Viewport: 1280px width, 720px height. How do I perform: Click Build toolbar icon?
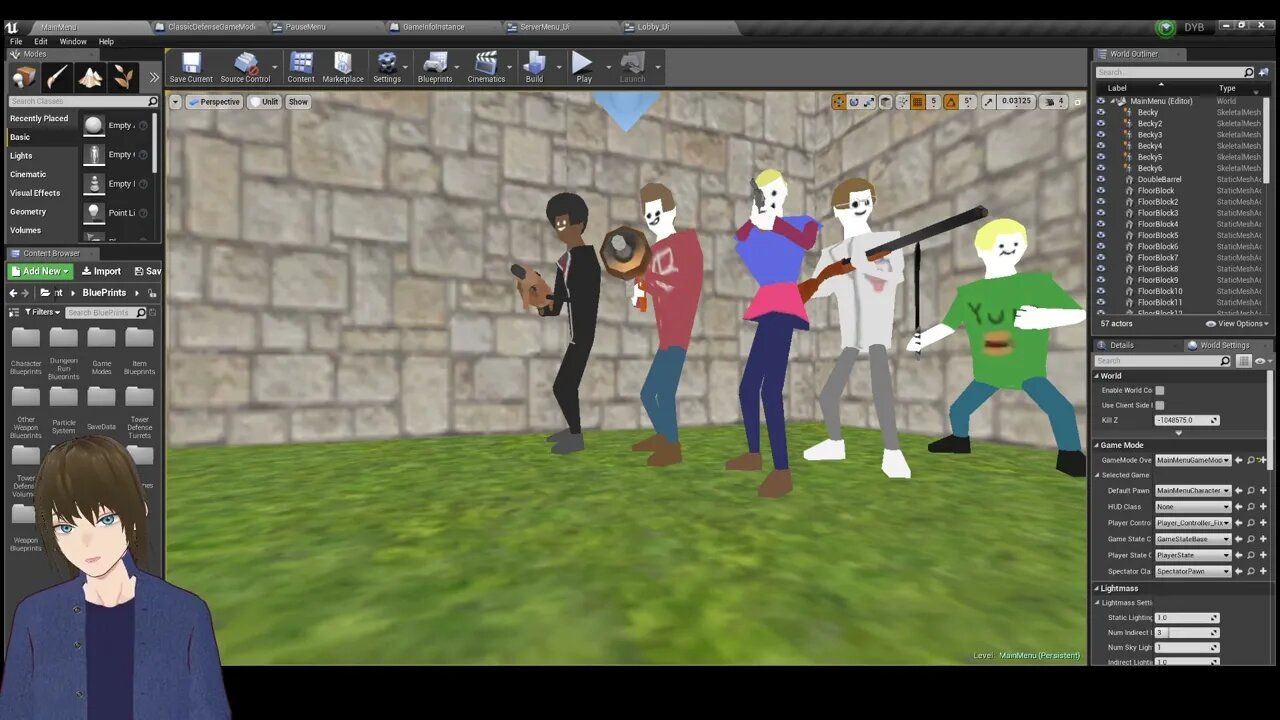534,68
